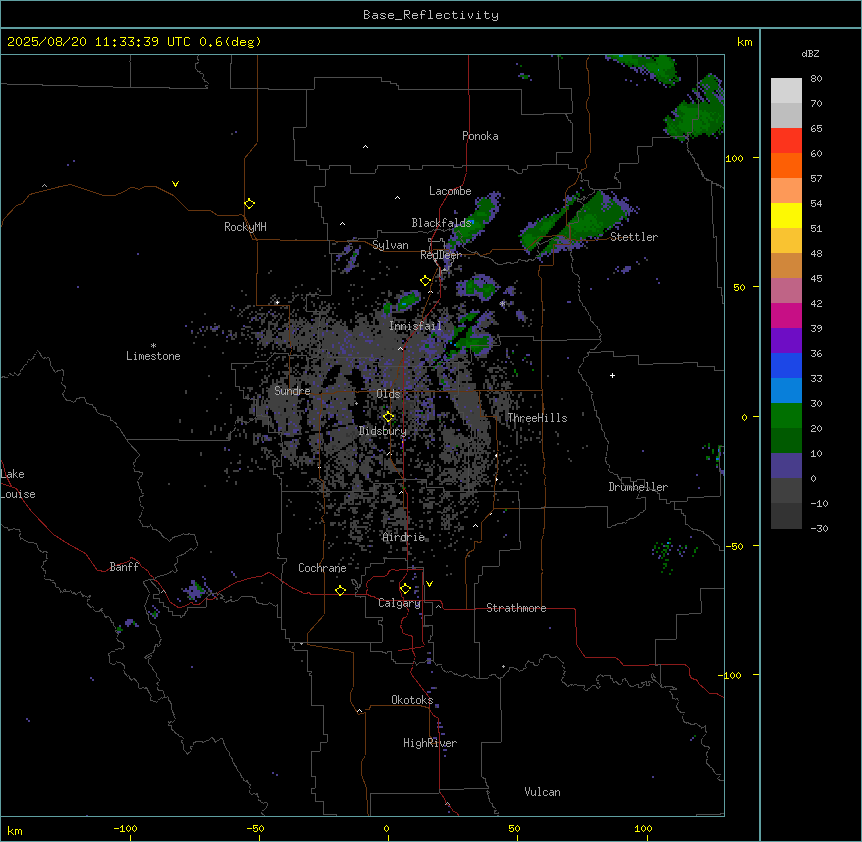Image resolution: width=862 pixels, height=842 pixels.
Task: Select the Strathmore label
Action: coord(516,608)
